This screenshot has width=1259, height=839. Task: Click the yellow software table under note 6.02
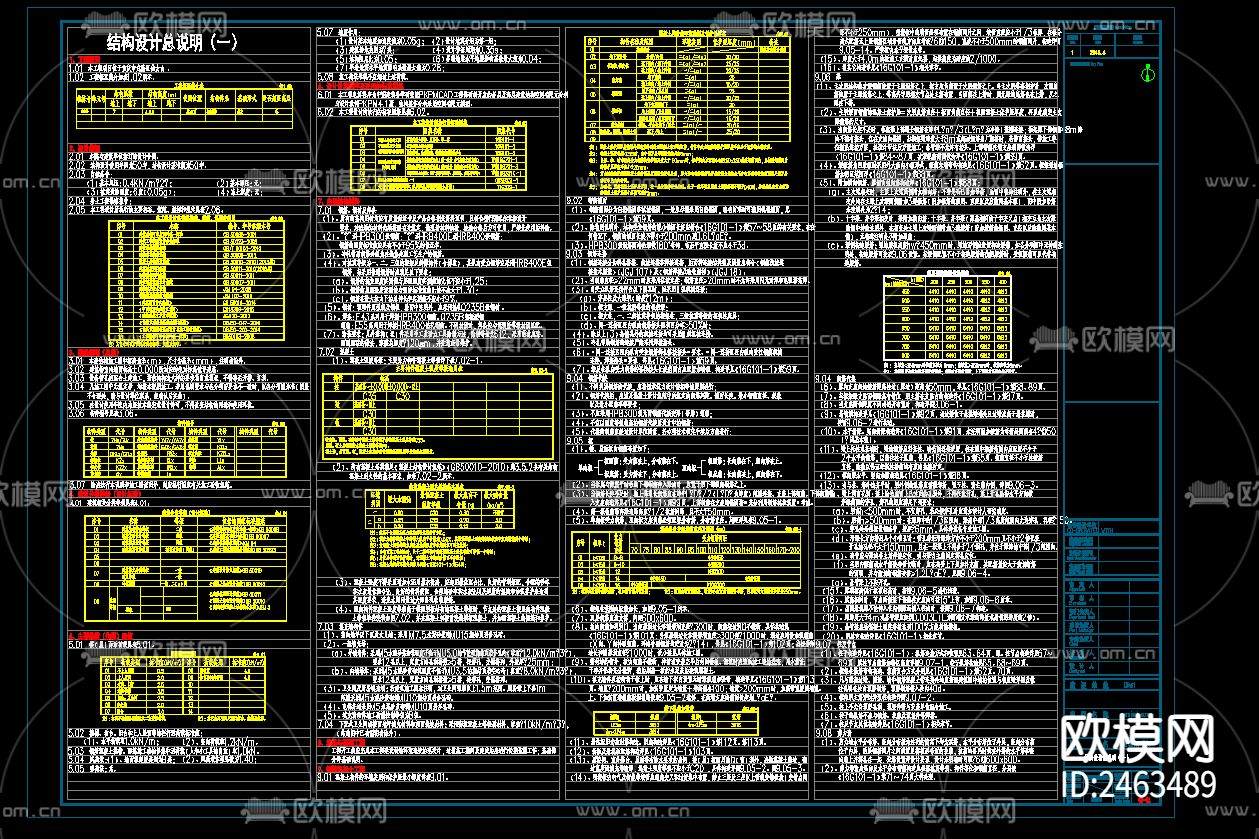(438, 157)
